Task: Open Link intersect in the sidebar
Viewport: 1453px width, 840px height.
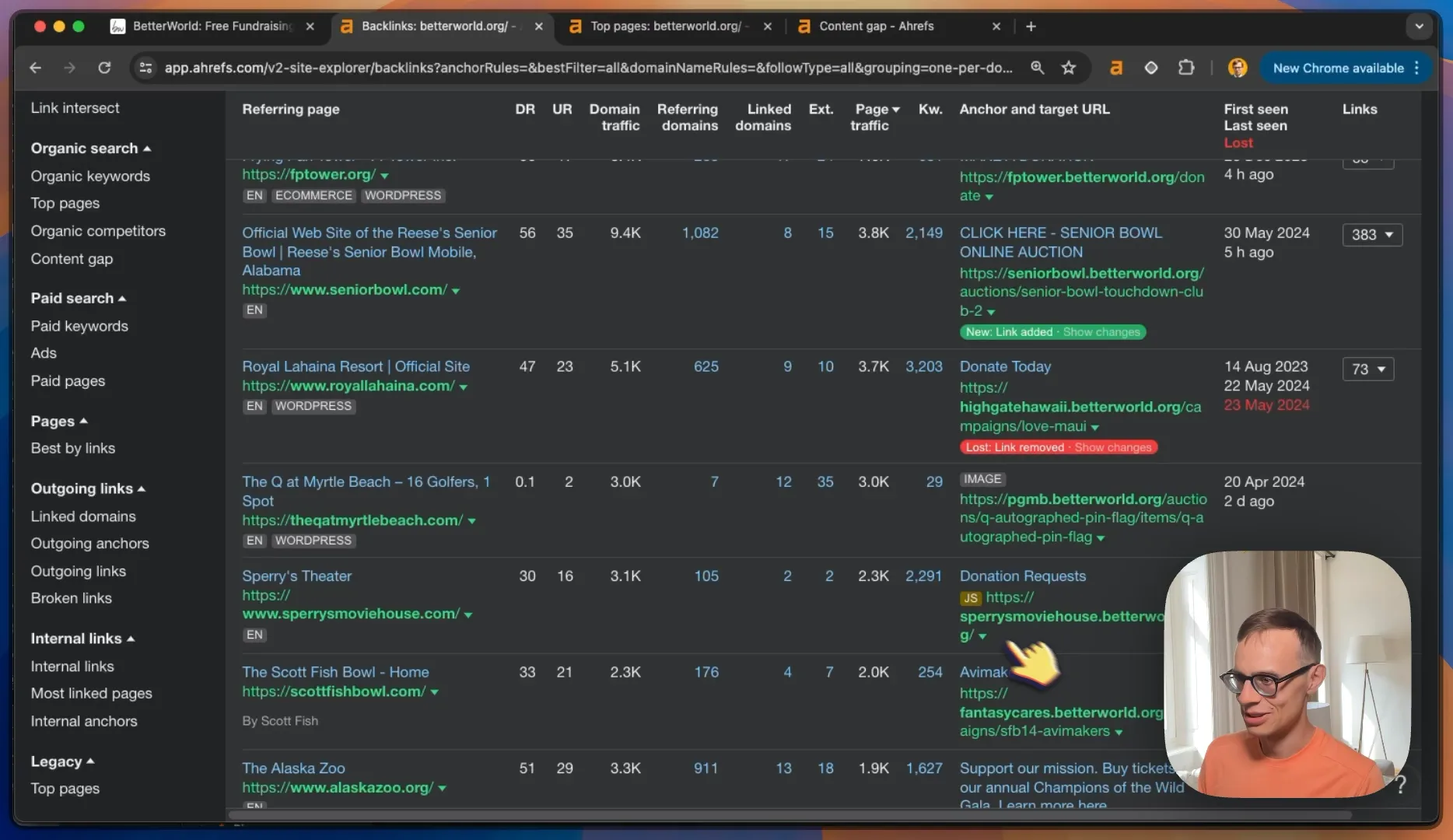Action: (x=75, y=108)
